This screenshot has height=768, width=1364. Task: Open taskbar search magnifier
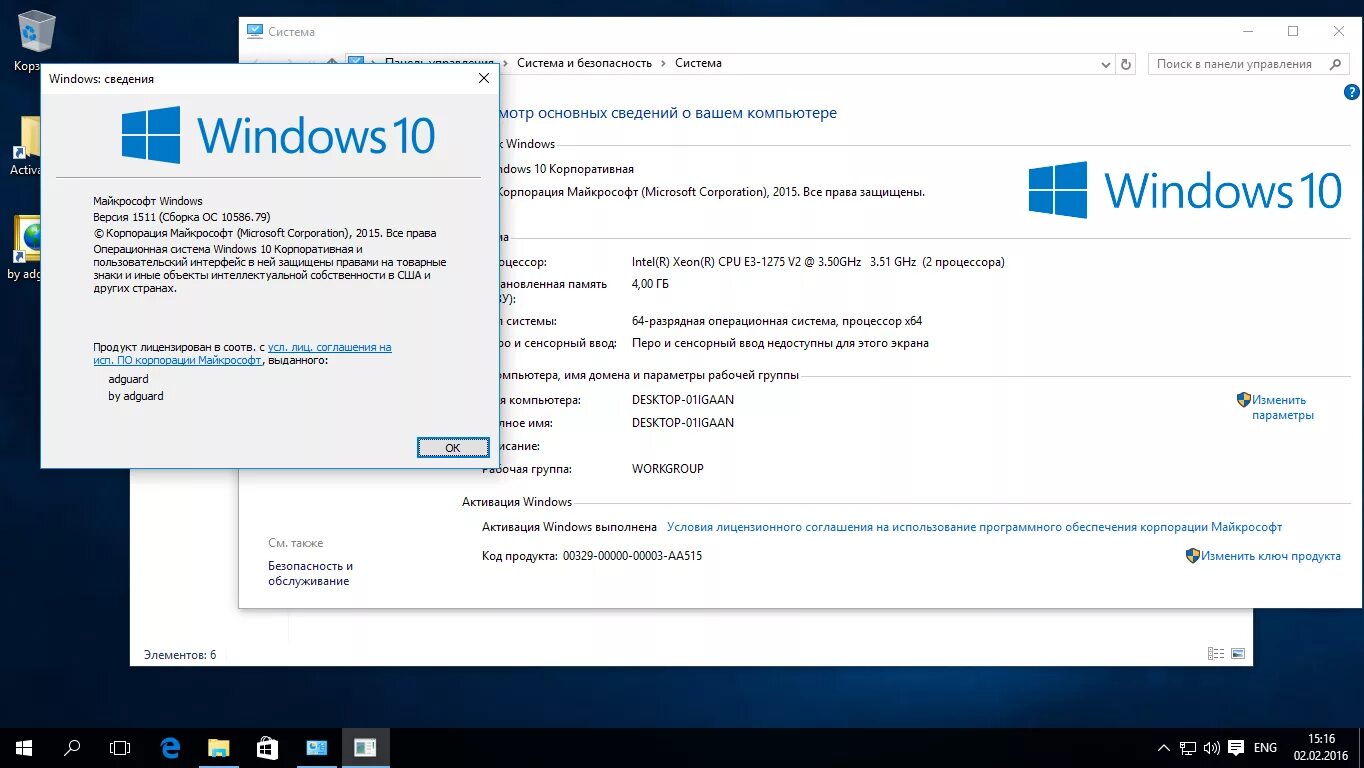point(72,747)
